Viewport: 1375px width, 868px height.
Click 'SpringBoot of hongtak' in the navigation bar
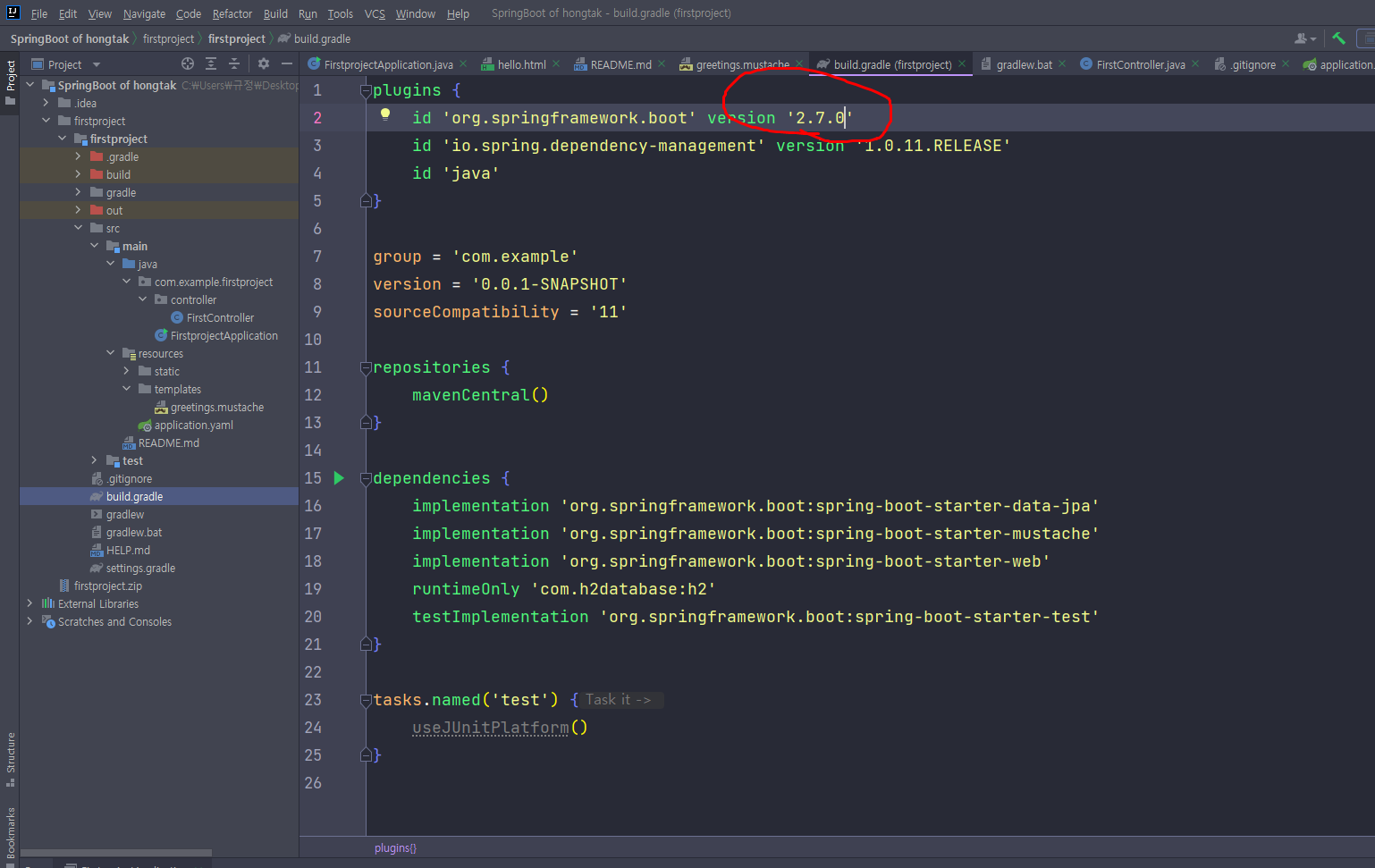pyautogui.click(x=70, y=38)
